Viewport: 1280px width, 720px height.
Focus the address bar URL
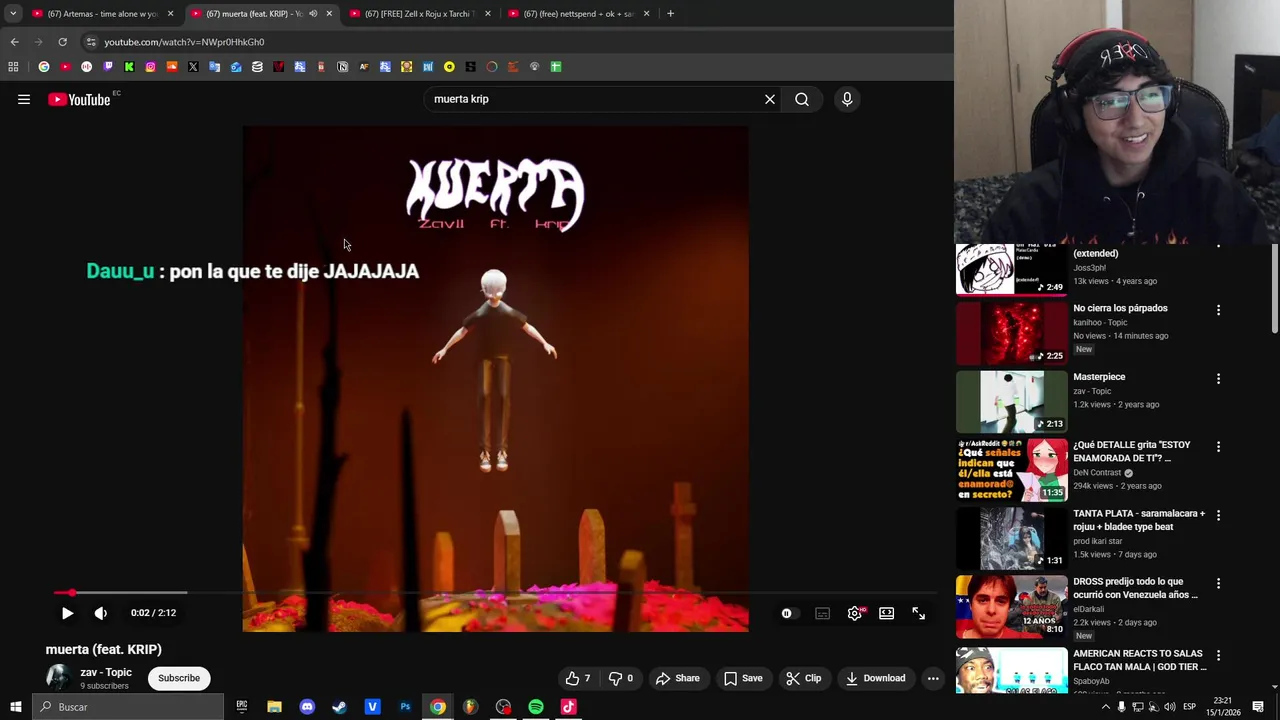coord(184,42)
